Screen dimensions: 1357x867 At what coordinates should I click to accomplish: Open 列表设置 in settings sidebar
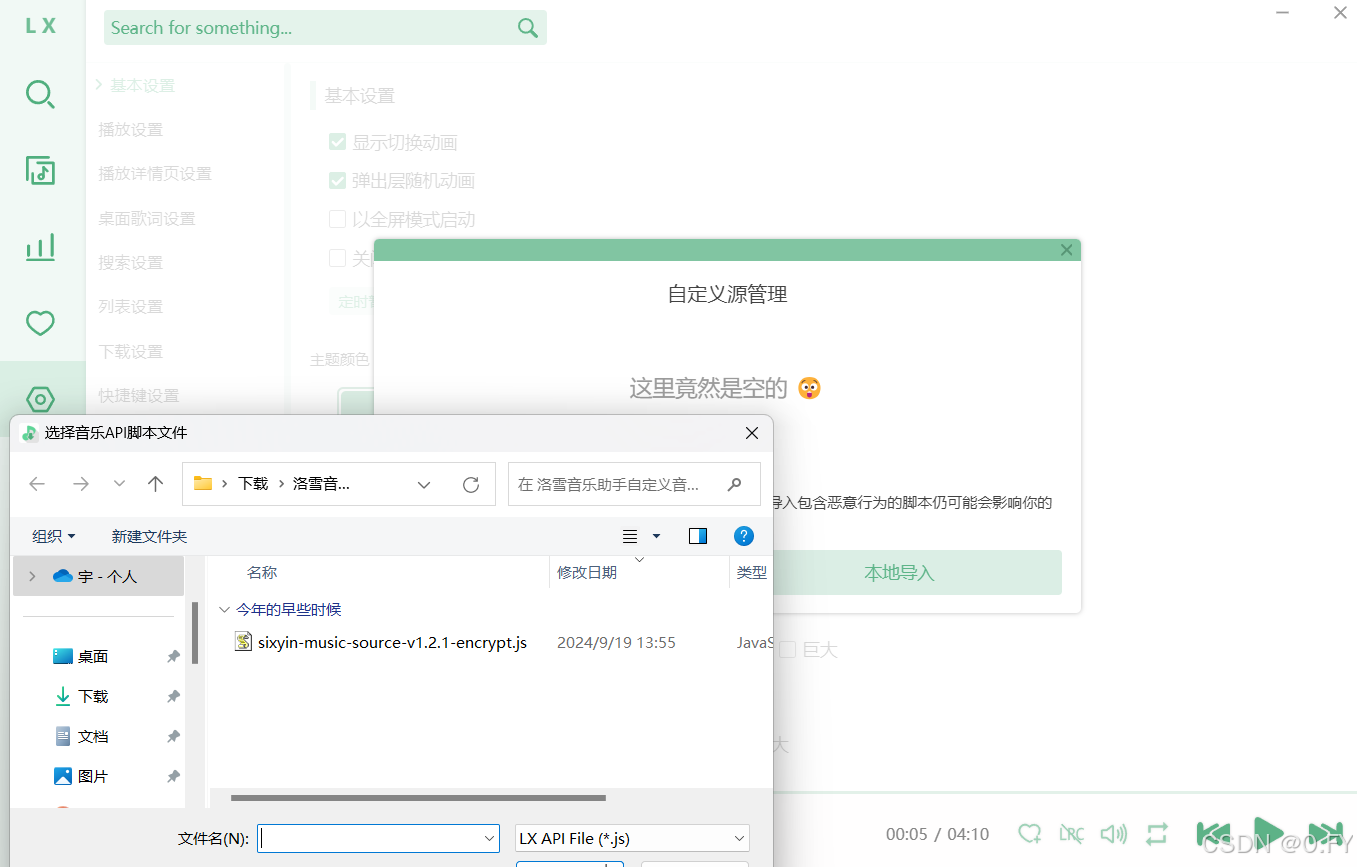(130, 306)
